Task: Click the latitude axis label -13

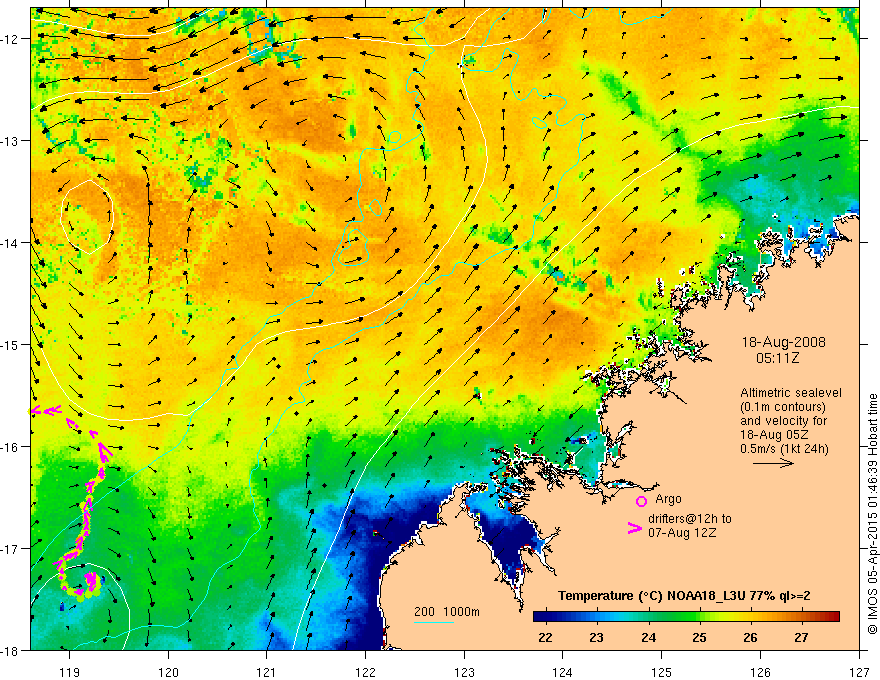Action: 10,141
